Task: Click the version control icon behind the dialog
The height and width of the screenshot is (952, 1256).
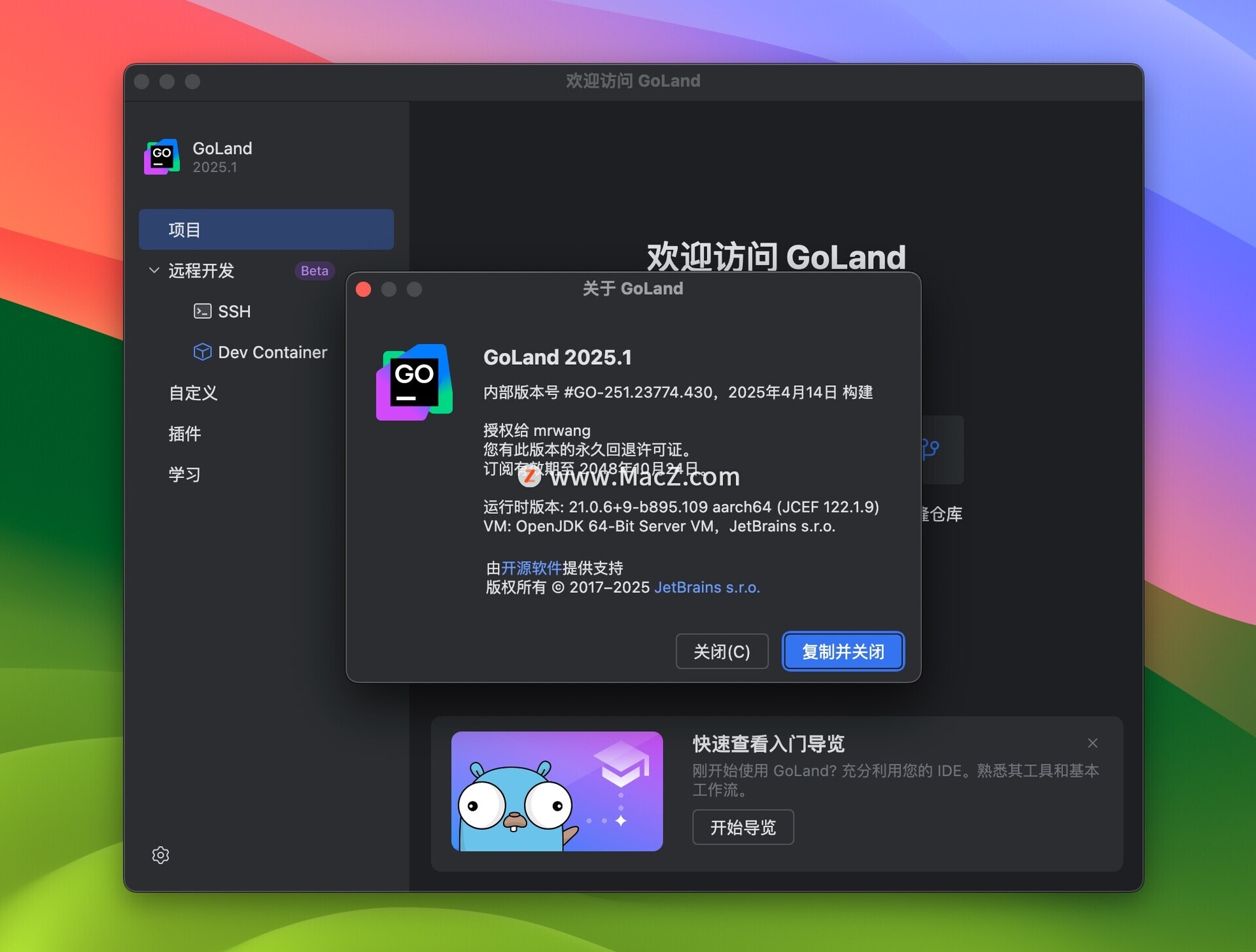Action: (930, 449)
